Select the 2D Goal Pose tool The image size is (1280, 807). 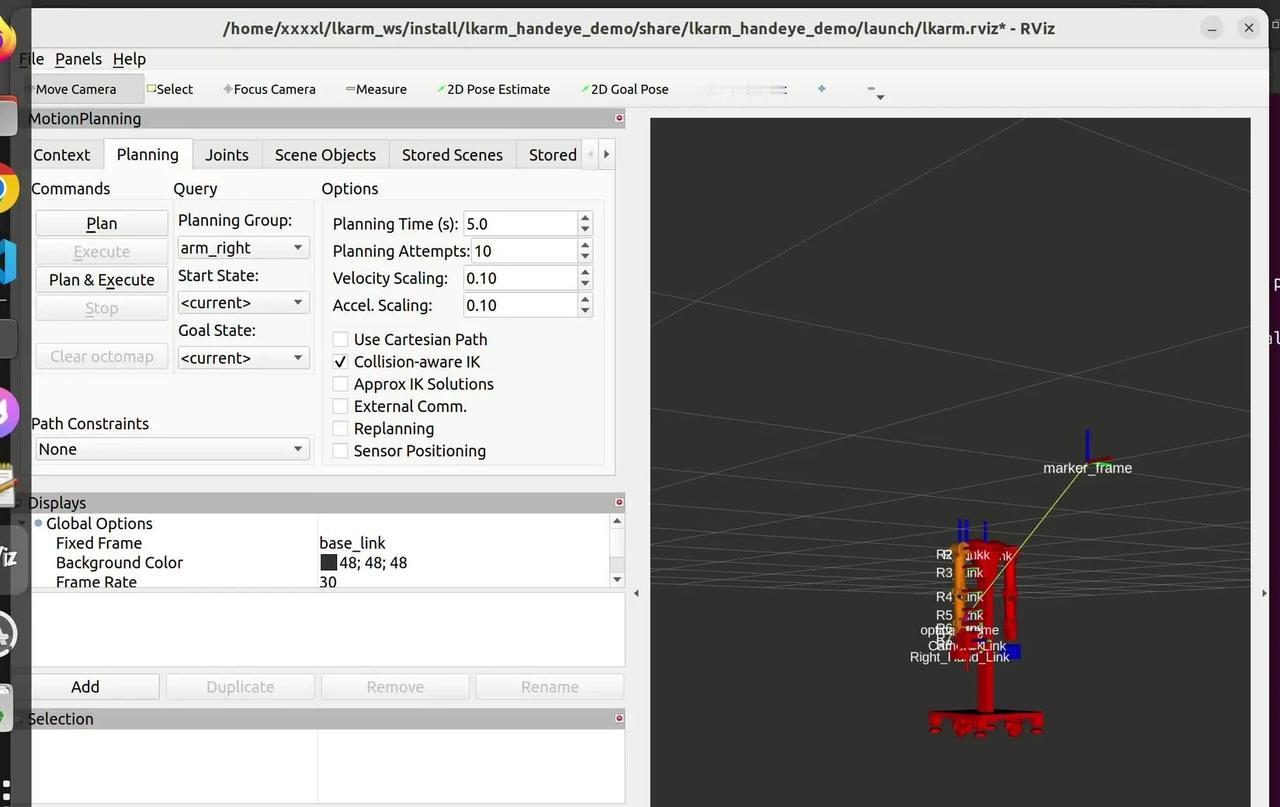click(624, 89)
